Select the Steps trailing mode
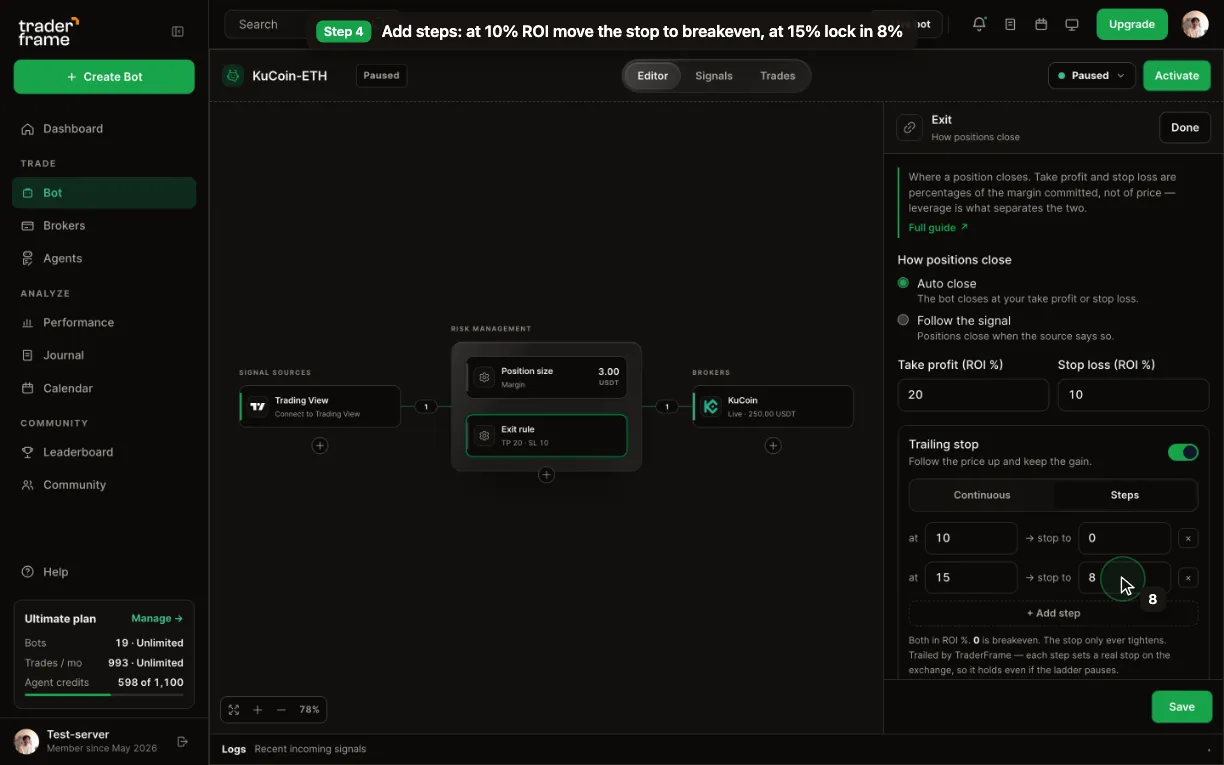The height and width of the screenshot is (765, 1224). [x=1124, y=495]
